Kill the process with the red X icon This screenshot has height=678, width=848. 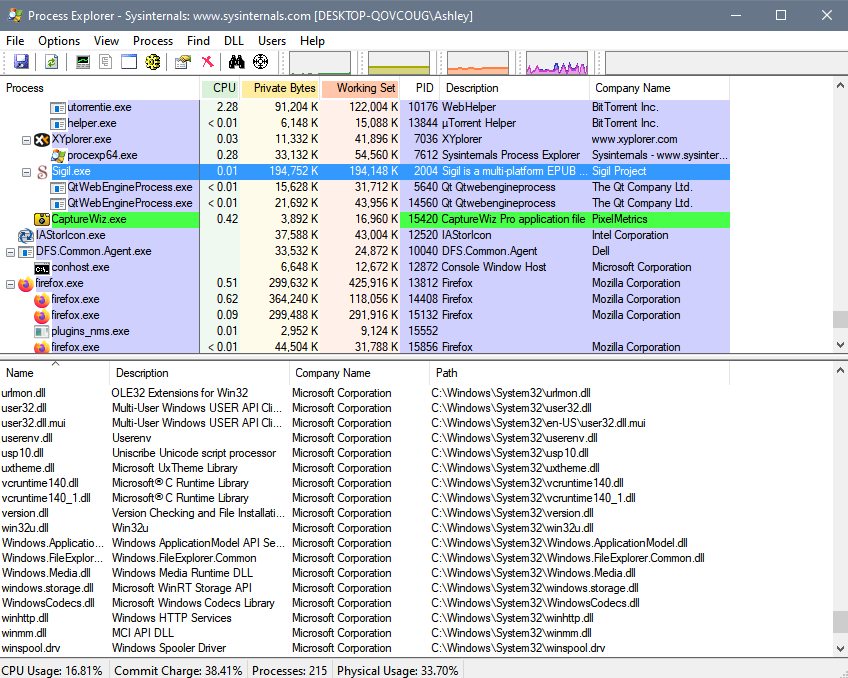tap(207, 62)
